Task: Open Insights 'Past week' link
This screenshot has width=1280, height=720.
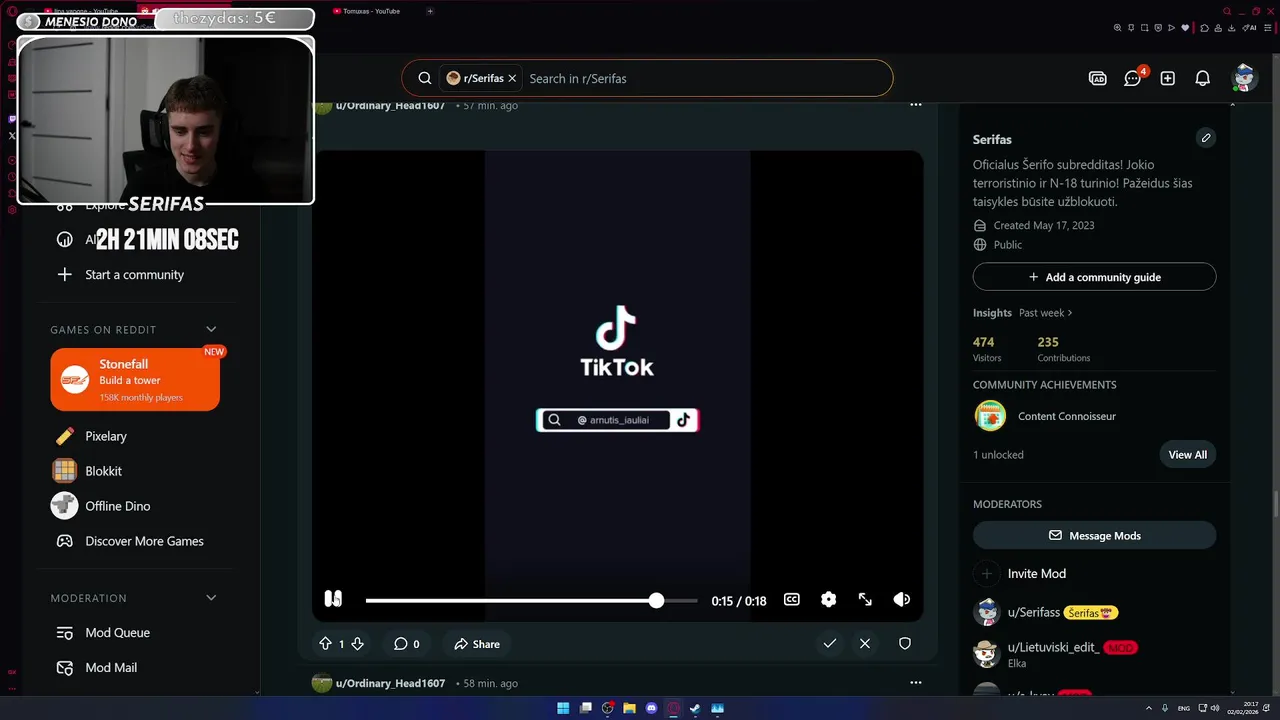Action: coord(1046,313)
